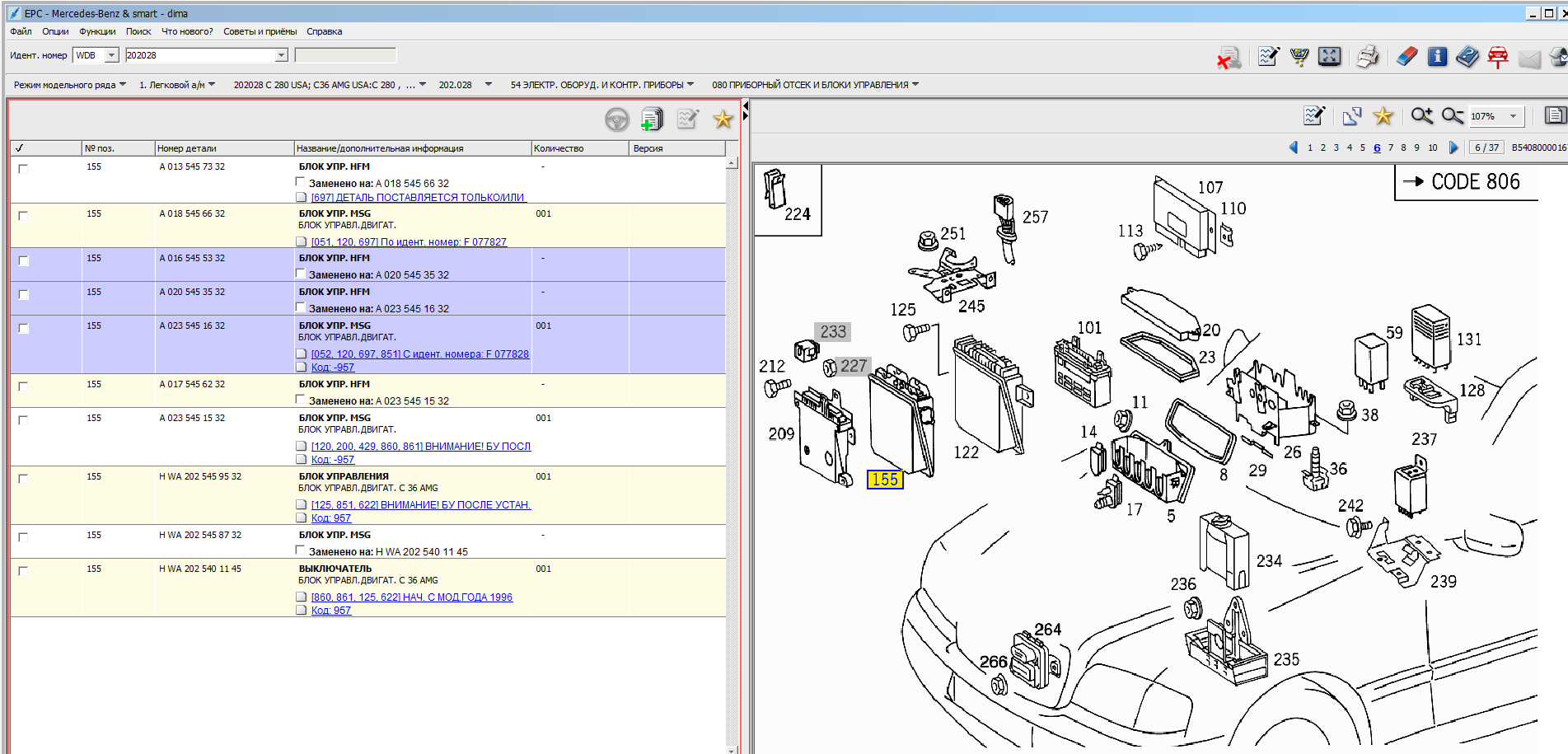The image size is (1568, 754).
Task: Open link '[120, 200, 429, 860, 861] ВНИМАНИЕ! БУ ПОСЛ'
Action: pyautogui.click(x=421, y=446)
